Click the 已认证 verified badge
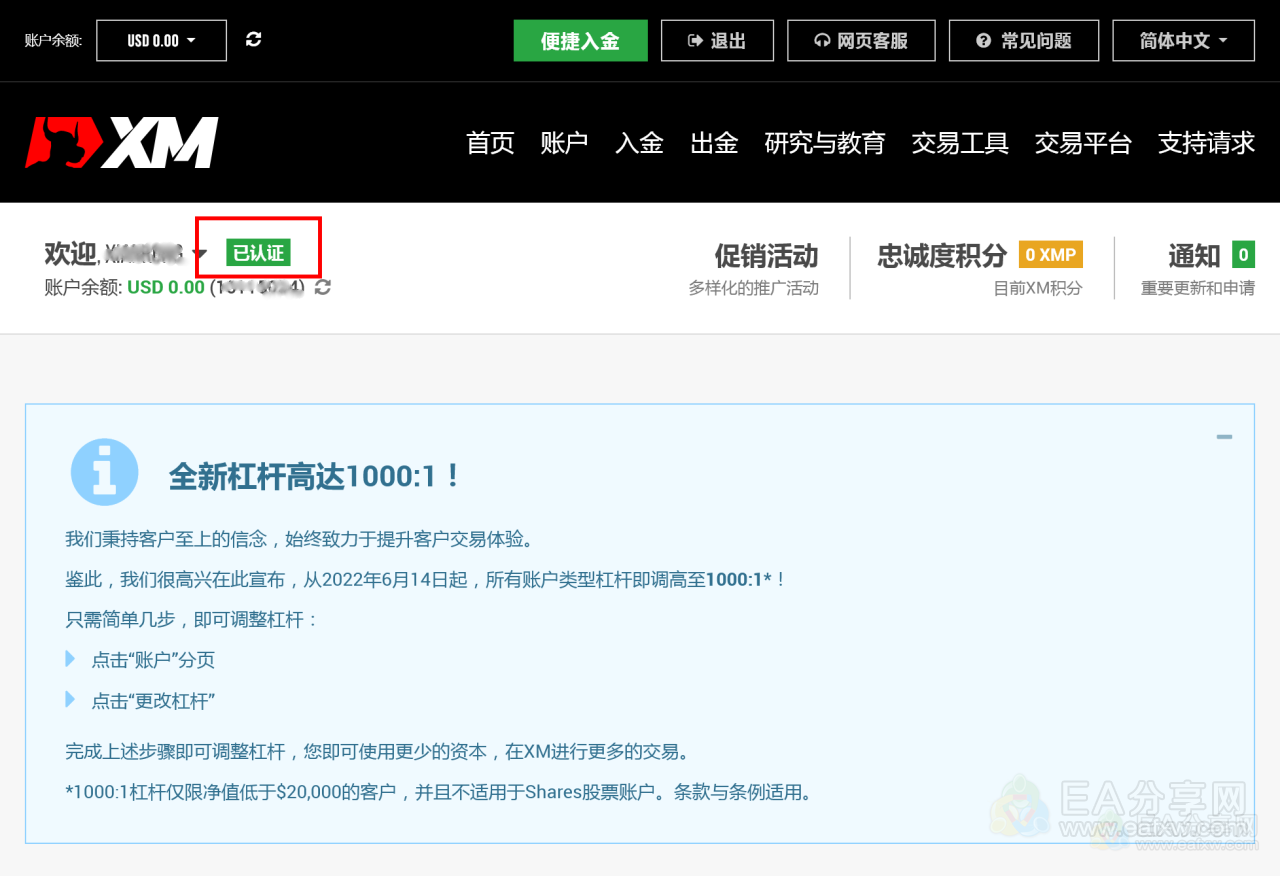 tap(258, 253)
